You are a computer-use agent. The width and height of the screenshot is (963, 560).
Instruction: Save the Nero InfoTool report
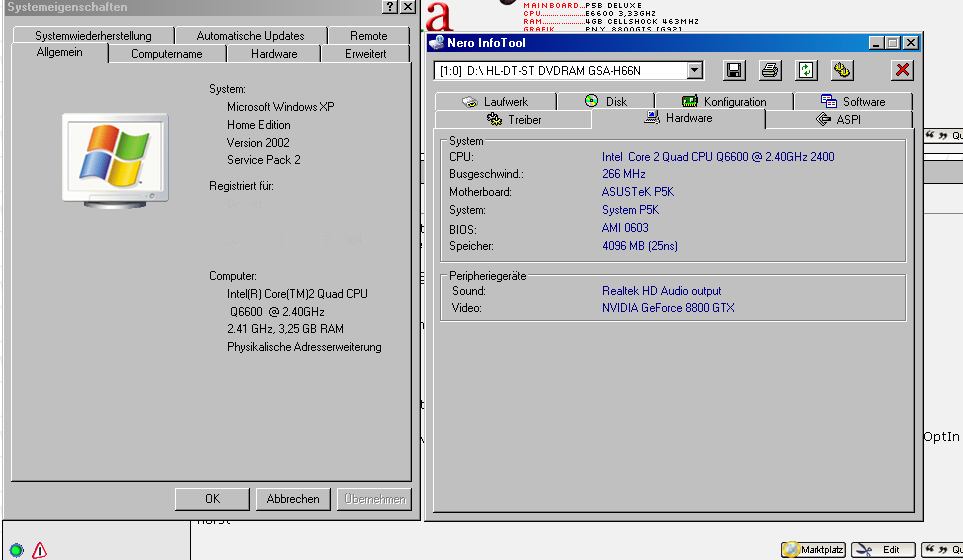click(x=733, y=71)
